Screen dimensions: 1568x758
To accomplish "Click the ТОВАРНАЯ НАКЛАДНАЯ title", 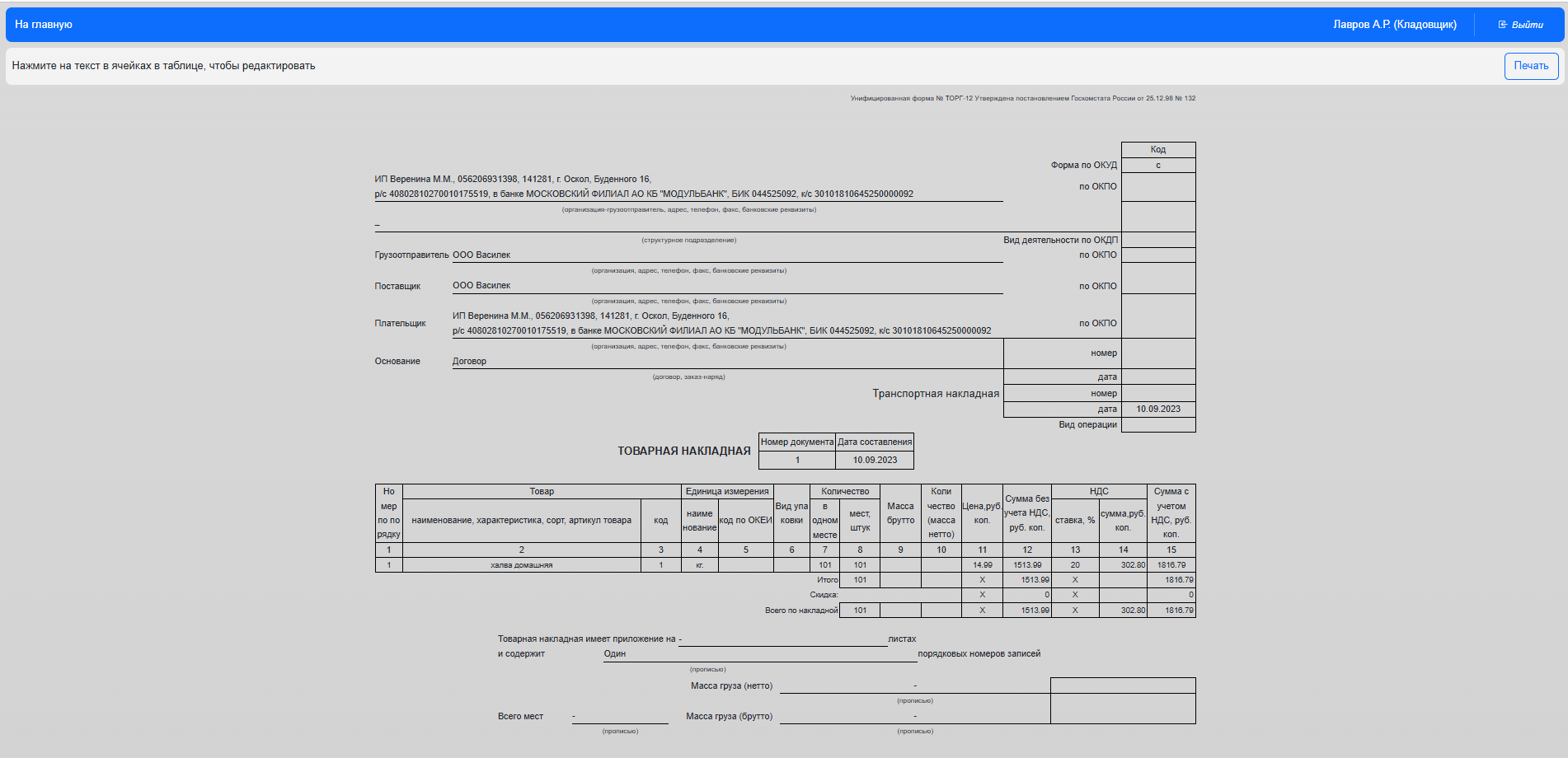I will [684, 451].
